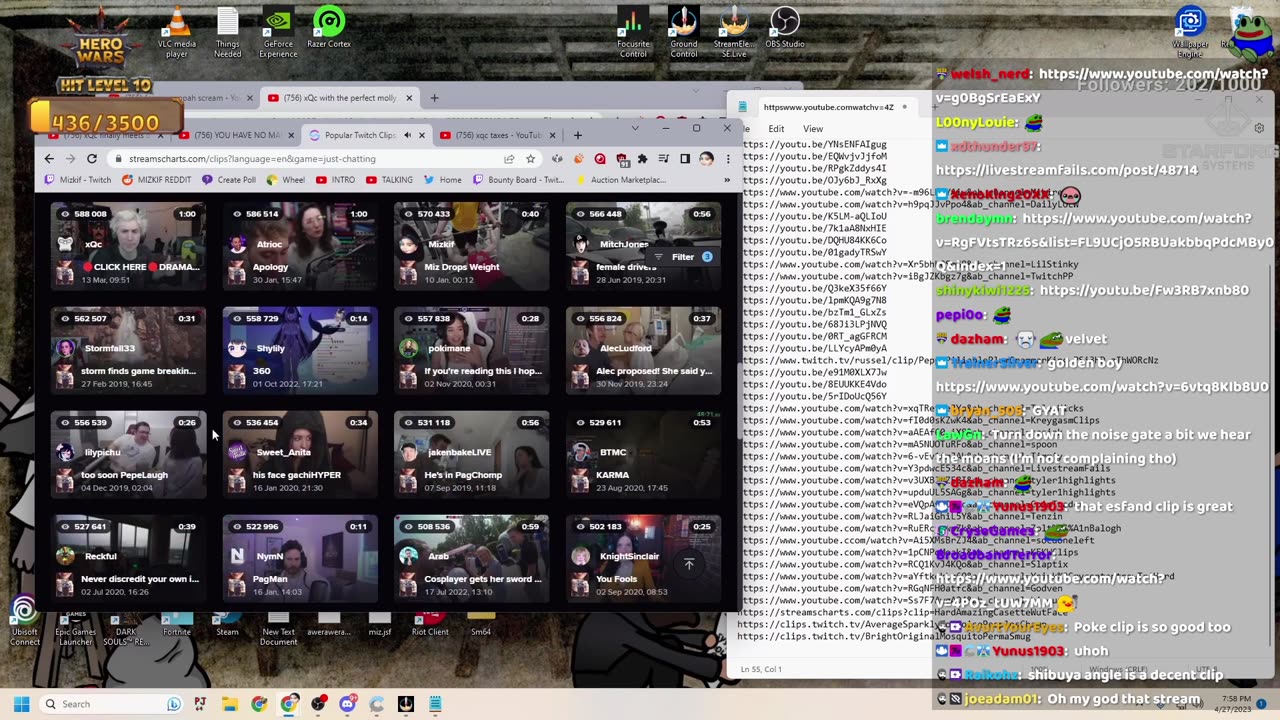Open Shylily's '360' clip
The width and height of the screenshot is (1280, 720).
300,350
